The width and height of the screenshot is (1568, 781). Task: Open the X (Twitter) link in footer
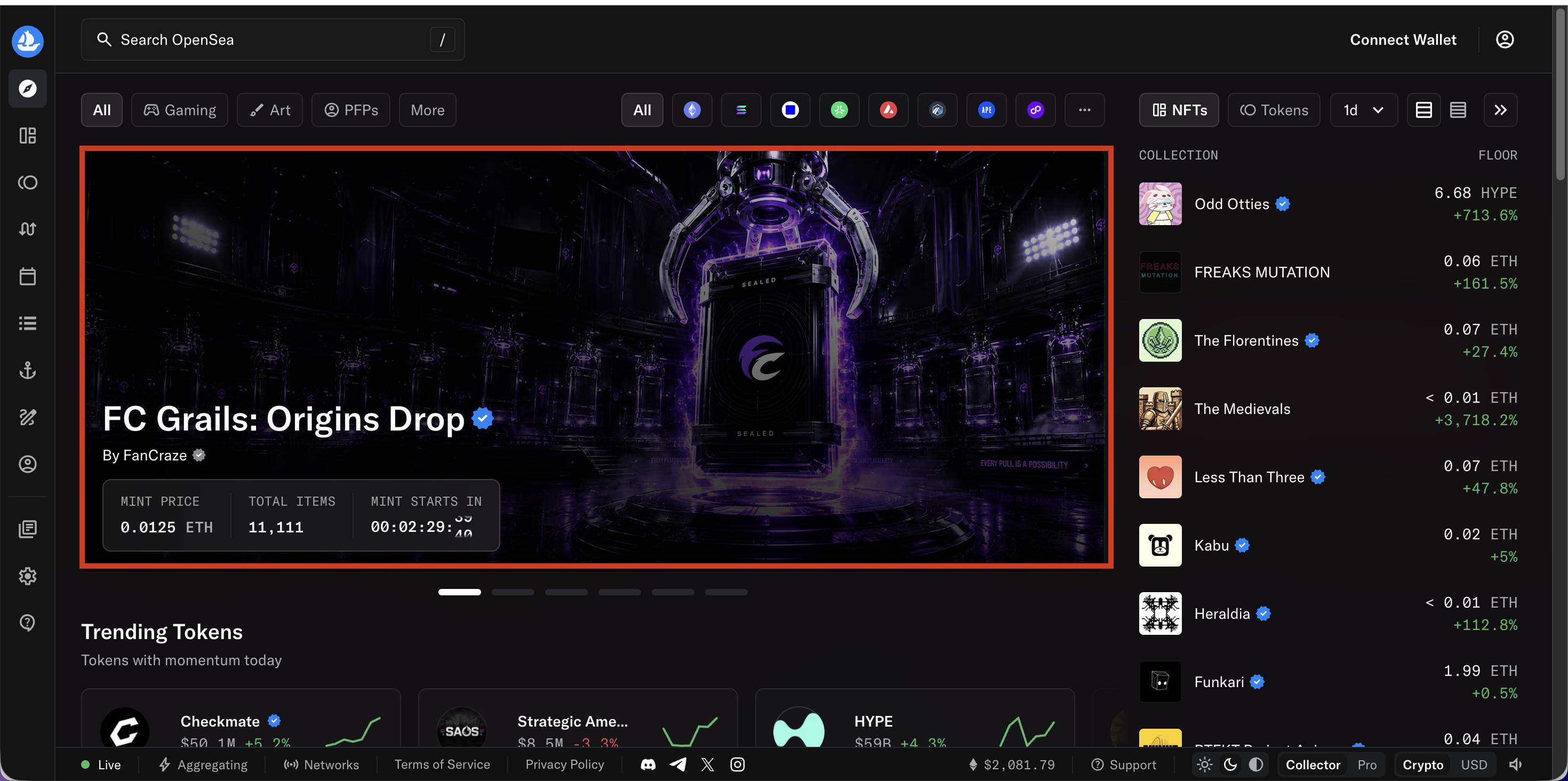click(x=707, y=764)
